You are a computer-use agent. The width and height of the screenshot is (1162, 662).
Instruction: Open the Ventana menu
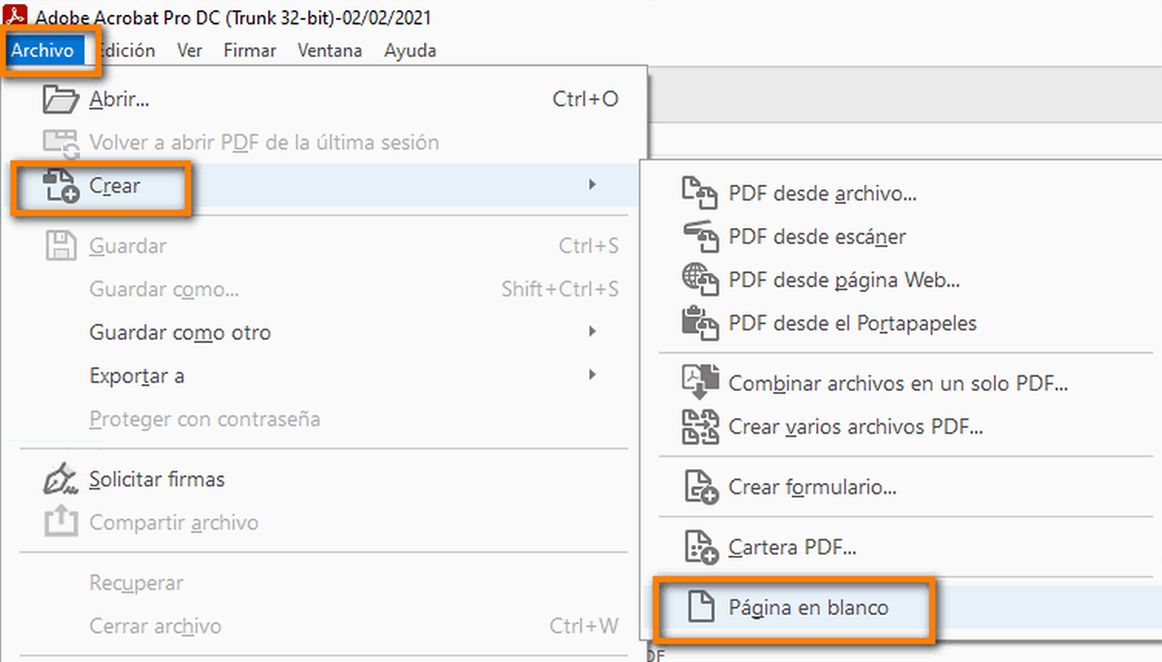[329, 50]
